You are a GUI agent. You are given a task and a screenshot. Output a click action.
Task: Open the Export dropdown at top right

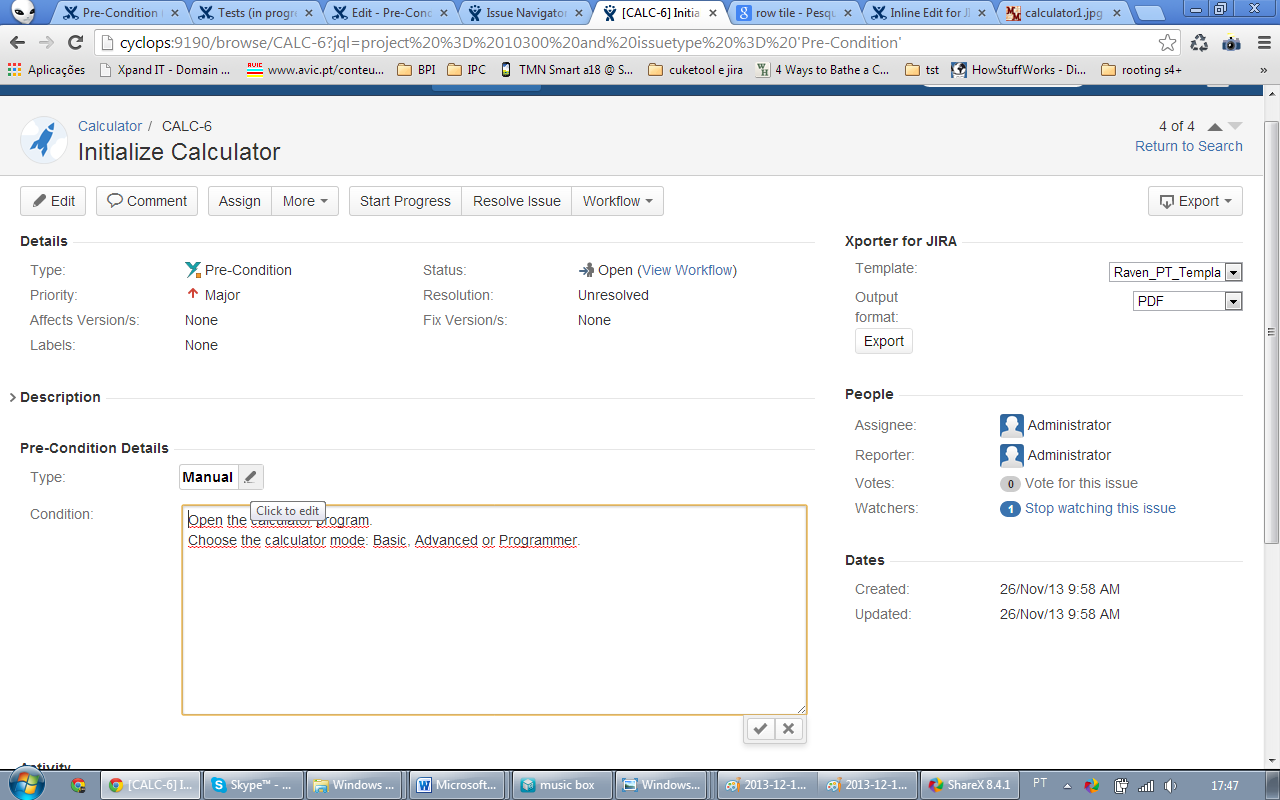tap(1195, 201)
